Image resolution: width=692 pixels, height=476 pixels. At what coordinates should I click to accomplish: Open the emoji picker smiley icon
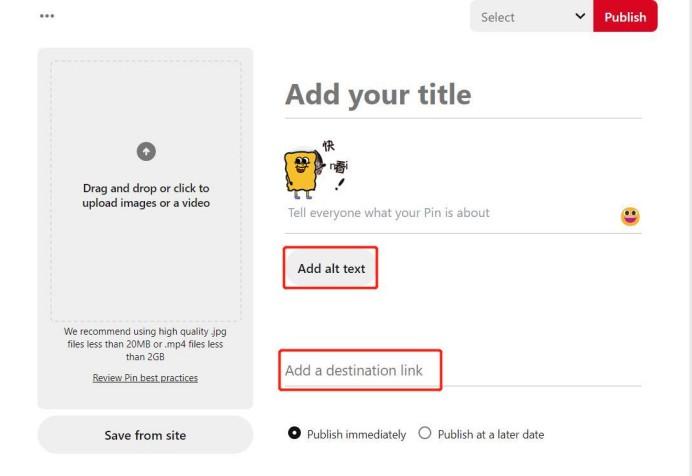coord(630,216)
